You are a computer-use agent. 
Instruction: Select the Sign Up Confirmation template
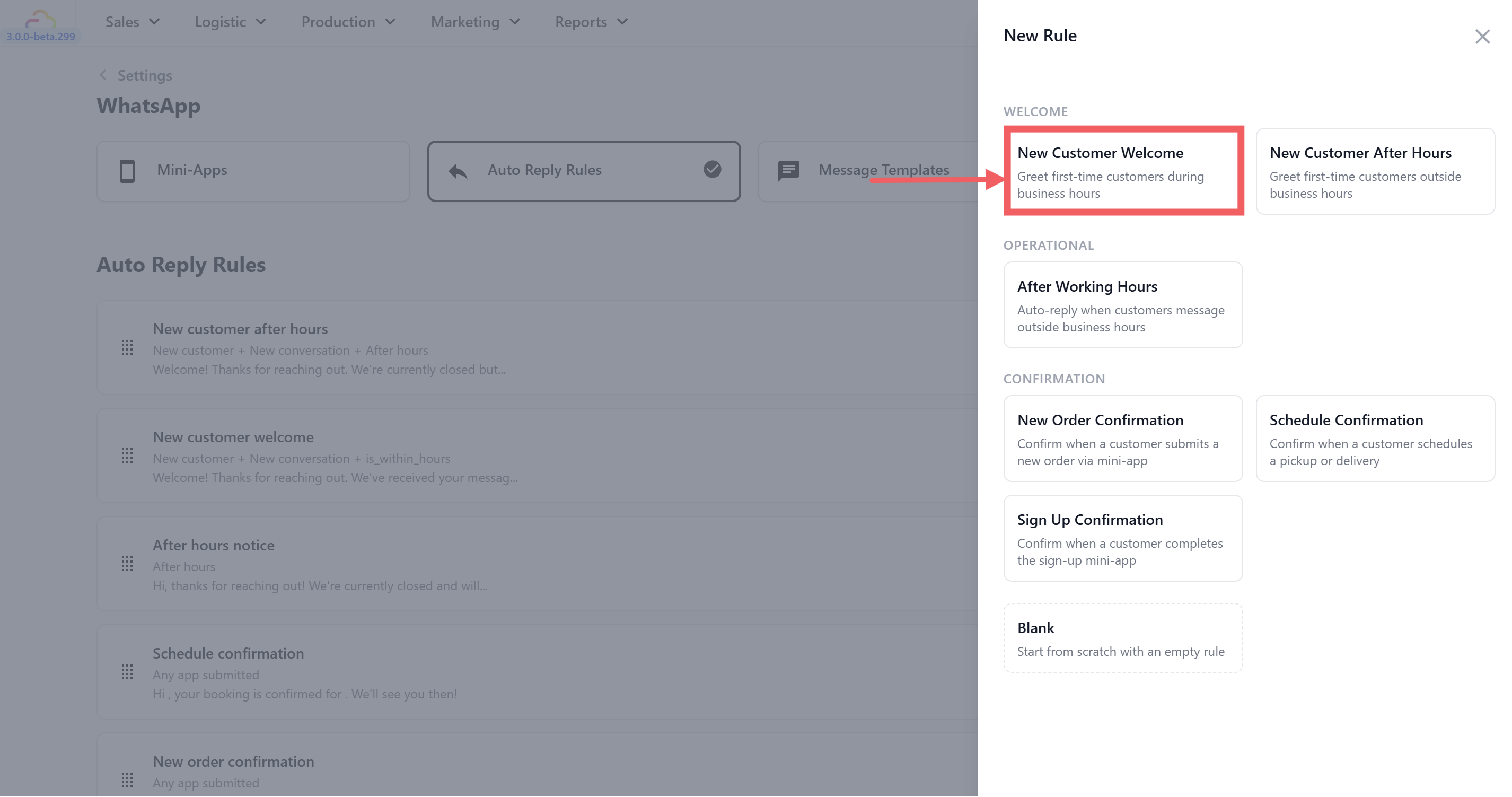(1122, 538)
